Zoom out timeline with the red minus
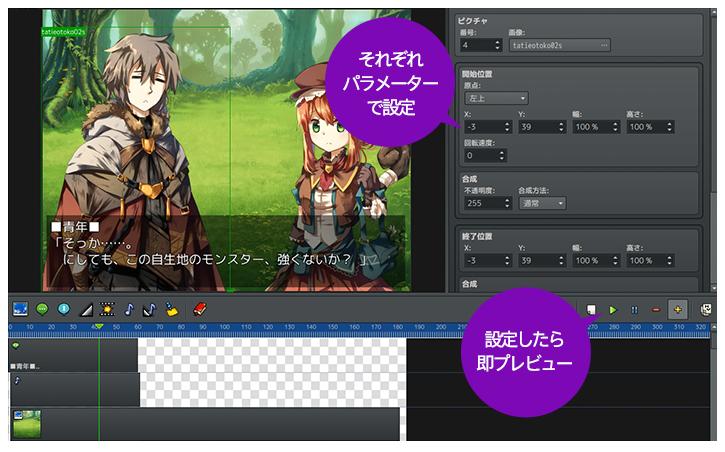The image size is (725, 452). 656,310
